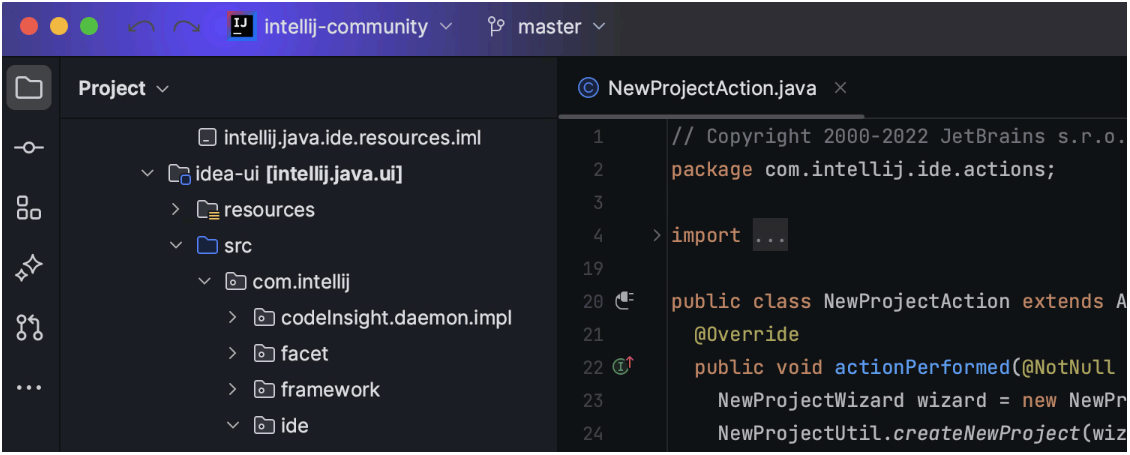Image resolution: width=1130 pixels, height=455 pixels.
Task: Open the intellij-community project dropdown
Action: [345, 27]
